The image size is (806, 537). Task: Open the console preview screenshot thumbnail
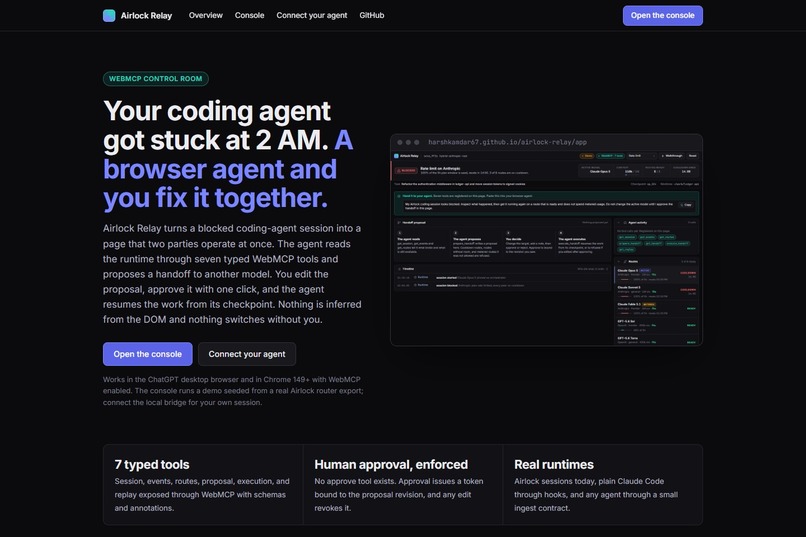(546, 240)
